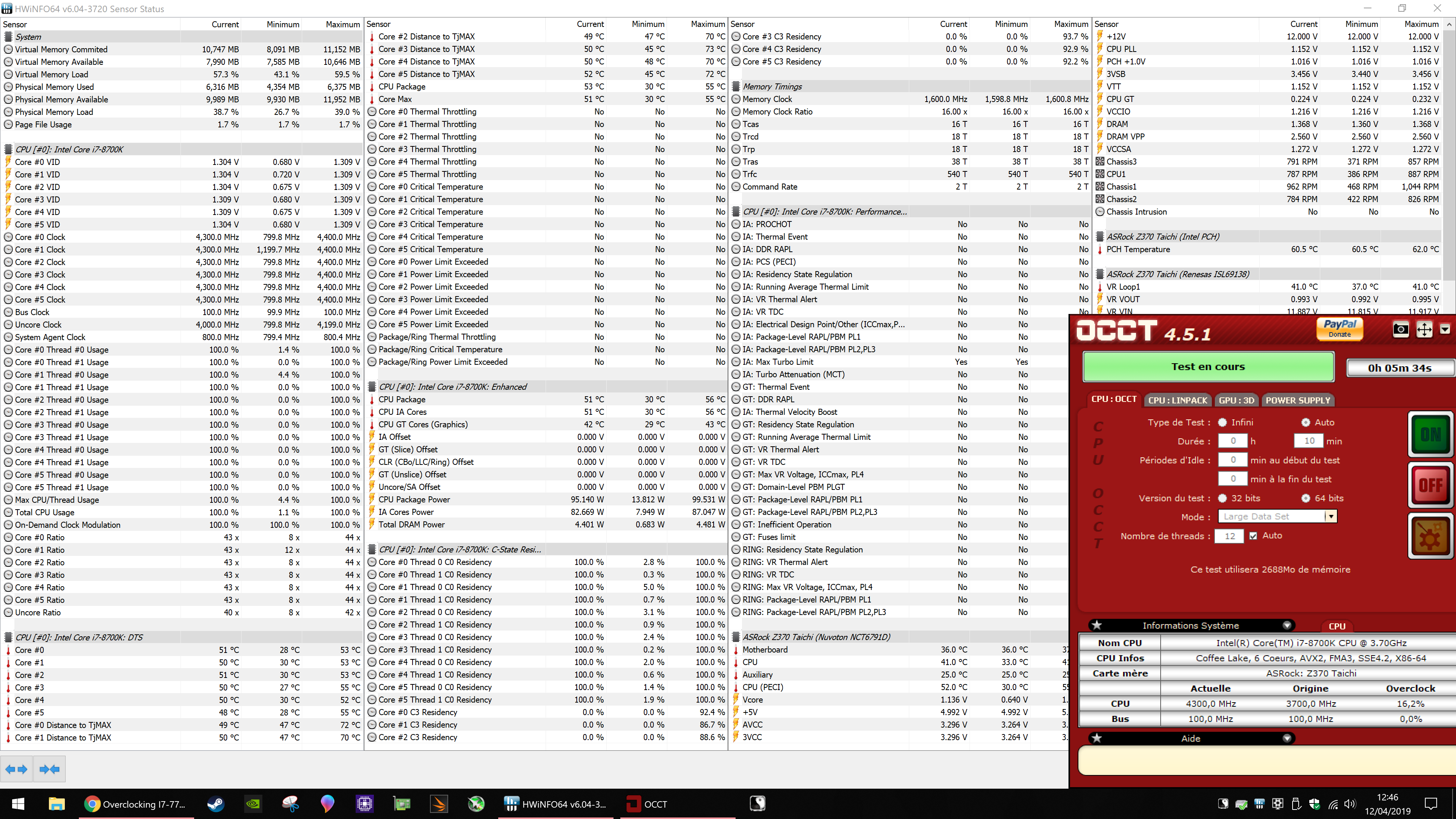
Task: Switch to the CPU : LINPACK tab
Action: (x=1177, y=400)
